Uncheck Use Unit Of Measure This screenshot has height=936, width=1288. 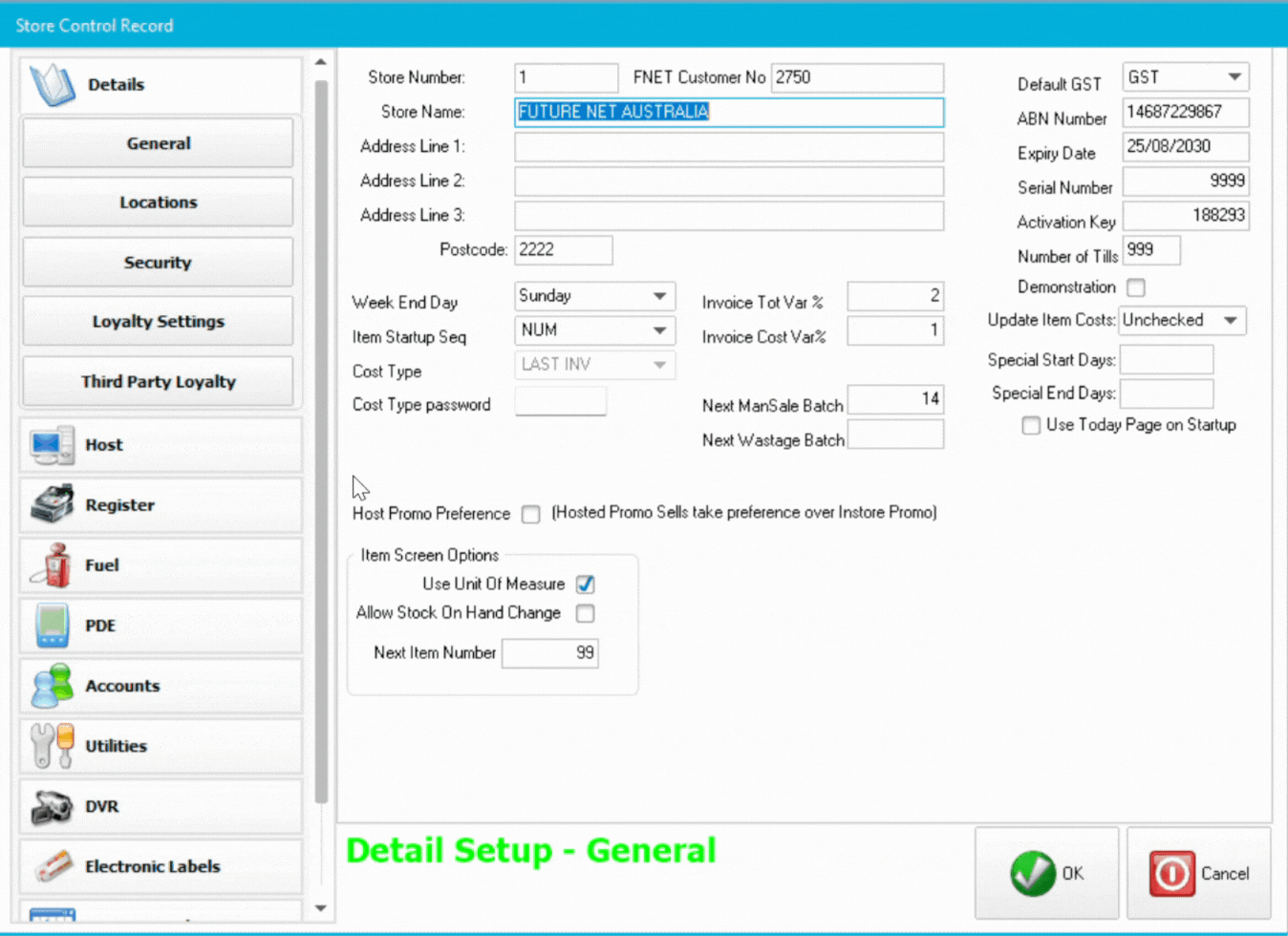point(585,585)
